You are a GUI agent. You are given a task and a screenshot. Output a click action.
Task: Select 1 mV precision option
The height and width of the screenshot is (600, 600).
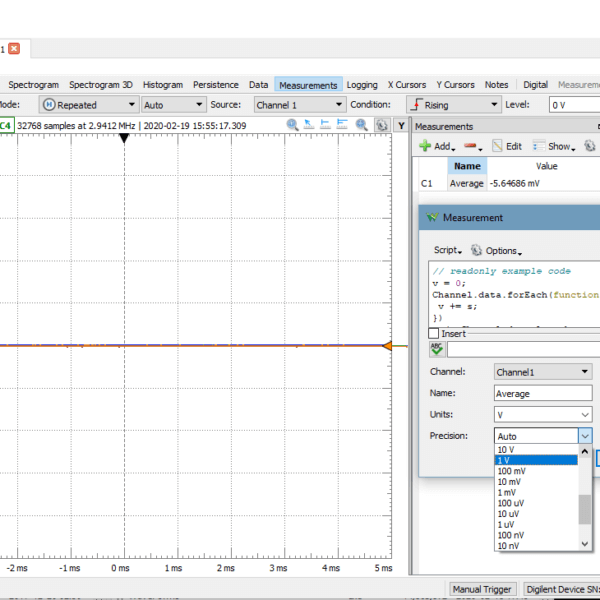[536, 492]
